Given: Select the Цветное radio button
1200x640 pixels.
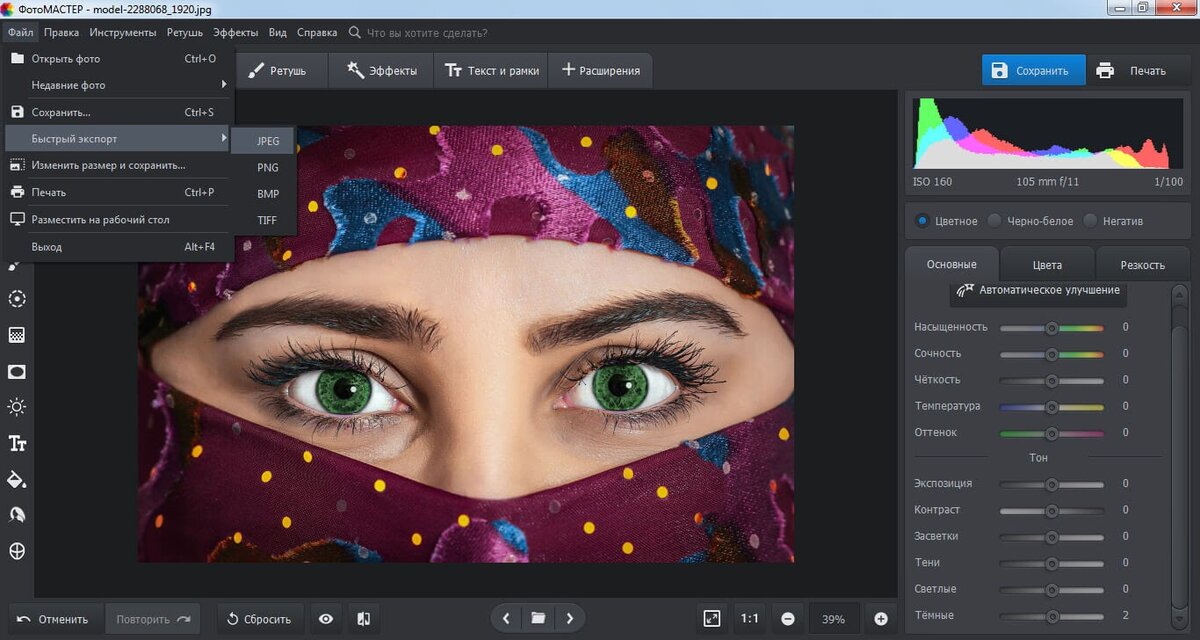Looking at the screenshot, I should [x=922, y=221].
